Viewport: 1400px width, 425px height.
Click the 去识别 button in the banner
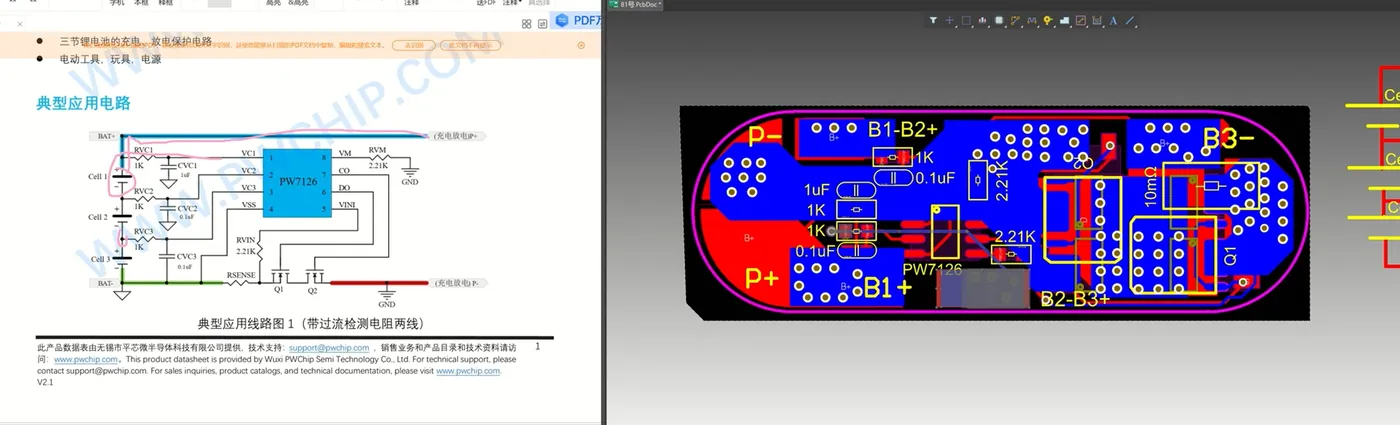[414, 45]
